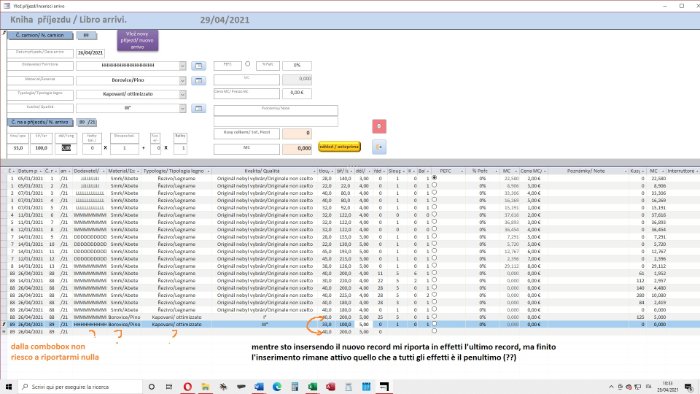
Task: Open the supplier lookup form icon
Action: tap(199, 66)
